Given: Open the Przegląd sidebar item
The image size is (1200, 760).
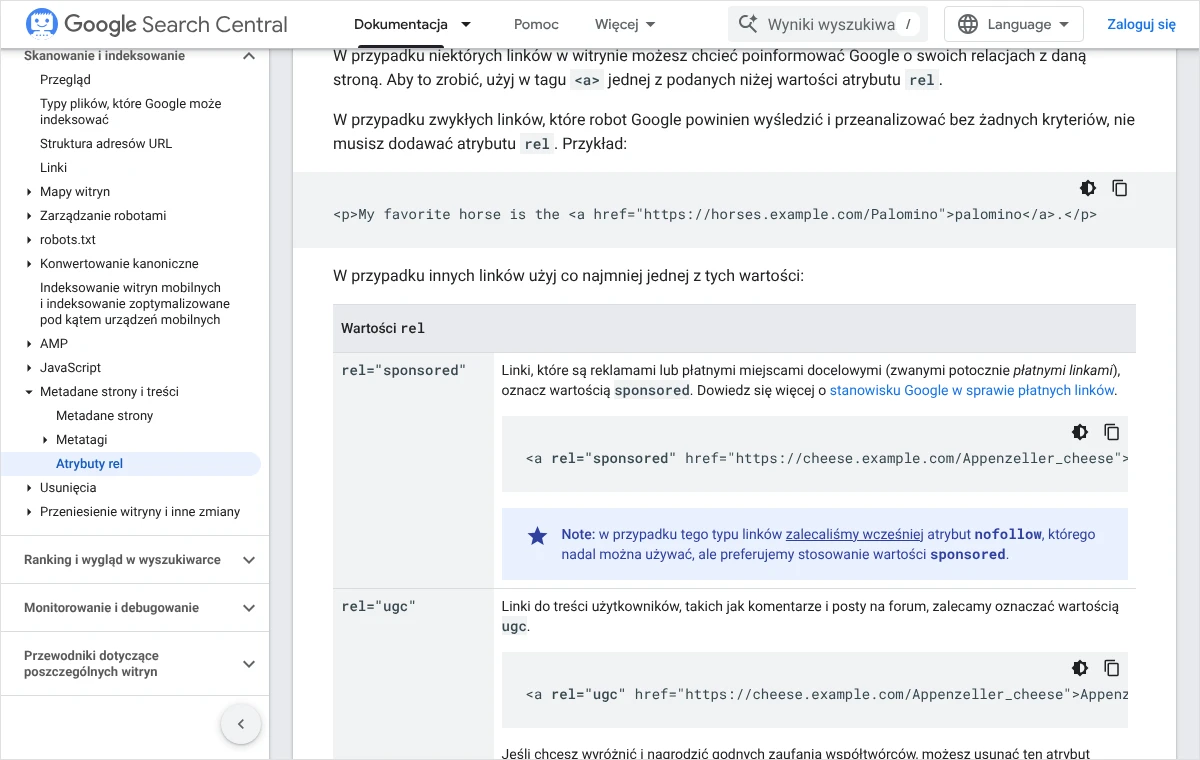Looking at the screenshot, I should 65,80.
